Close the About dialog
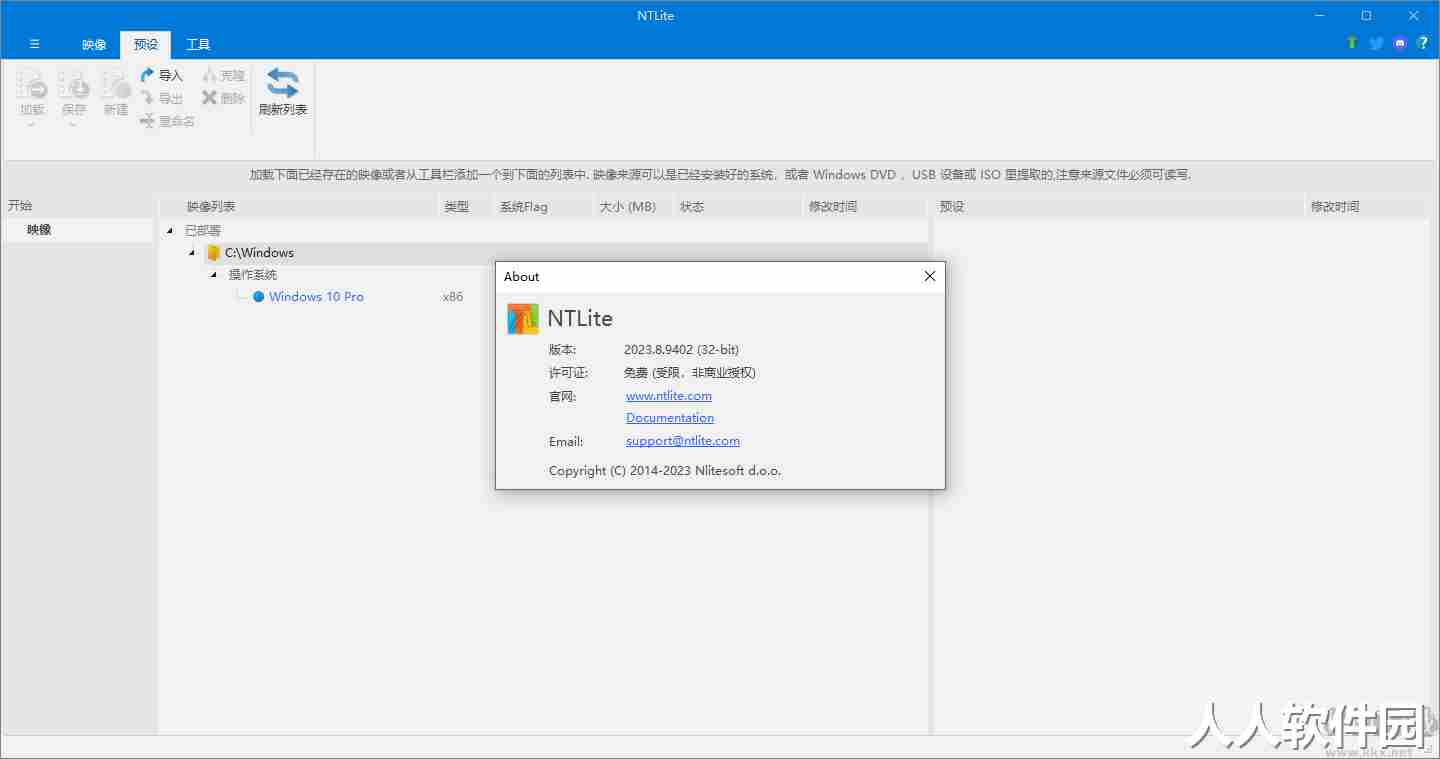Viewport: 1440px width, 759px height. click(x=930, y=277)
